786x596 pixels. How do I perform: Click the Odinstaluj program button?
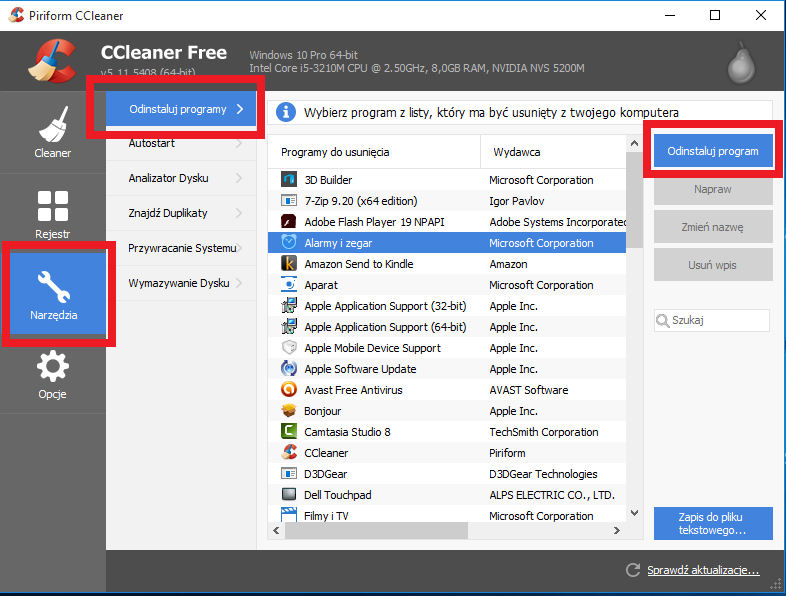pyautogui.click(x=713, y=151)
